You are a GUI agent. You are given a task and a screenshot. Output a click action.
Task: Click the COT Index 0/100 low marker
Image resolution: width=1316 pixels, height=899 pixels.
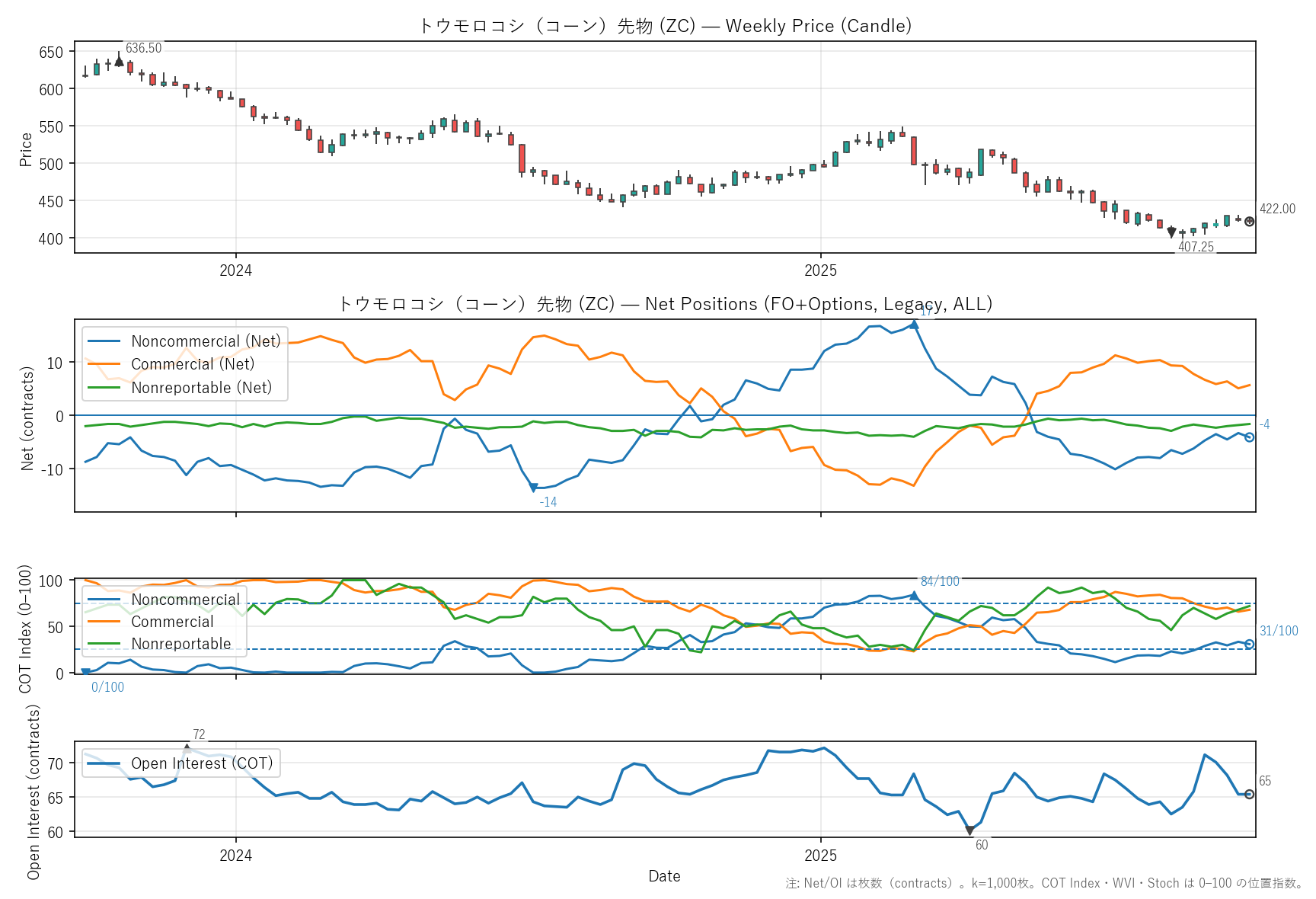[85, 672]
